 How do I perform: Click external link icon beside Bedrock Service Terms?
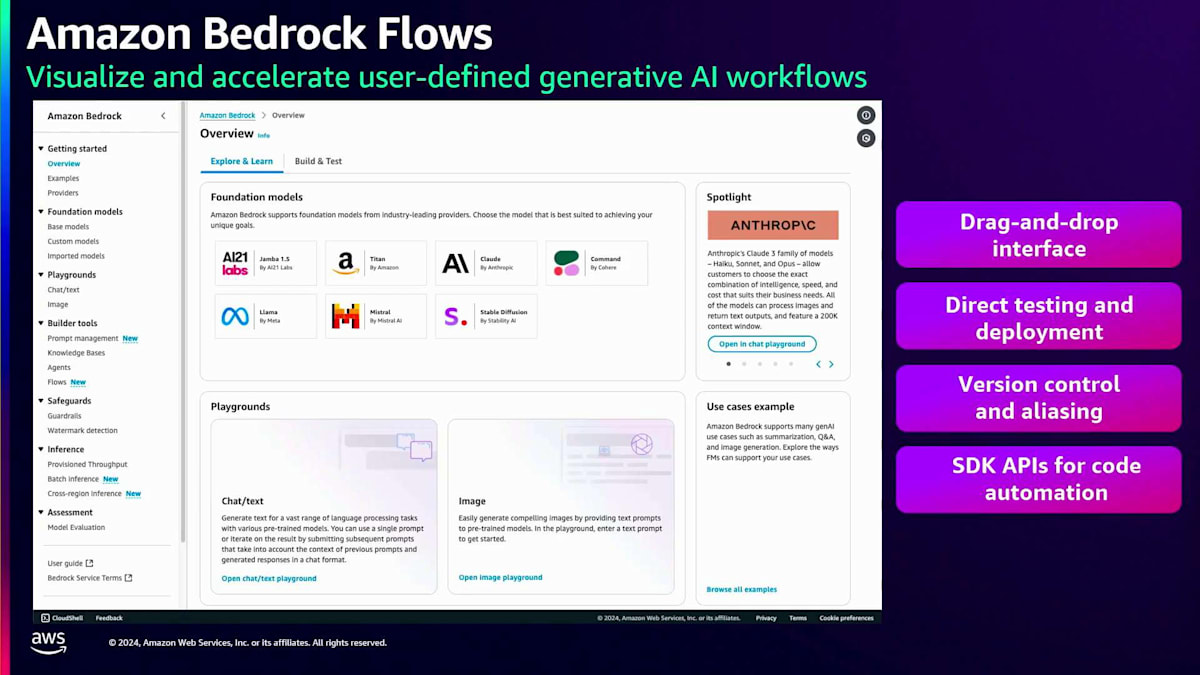click(x=128, y=578)
